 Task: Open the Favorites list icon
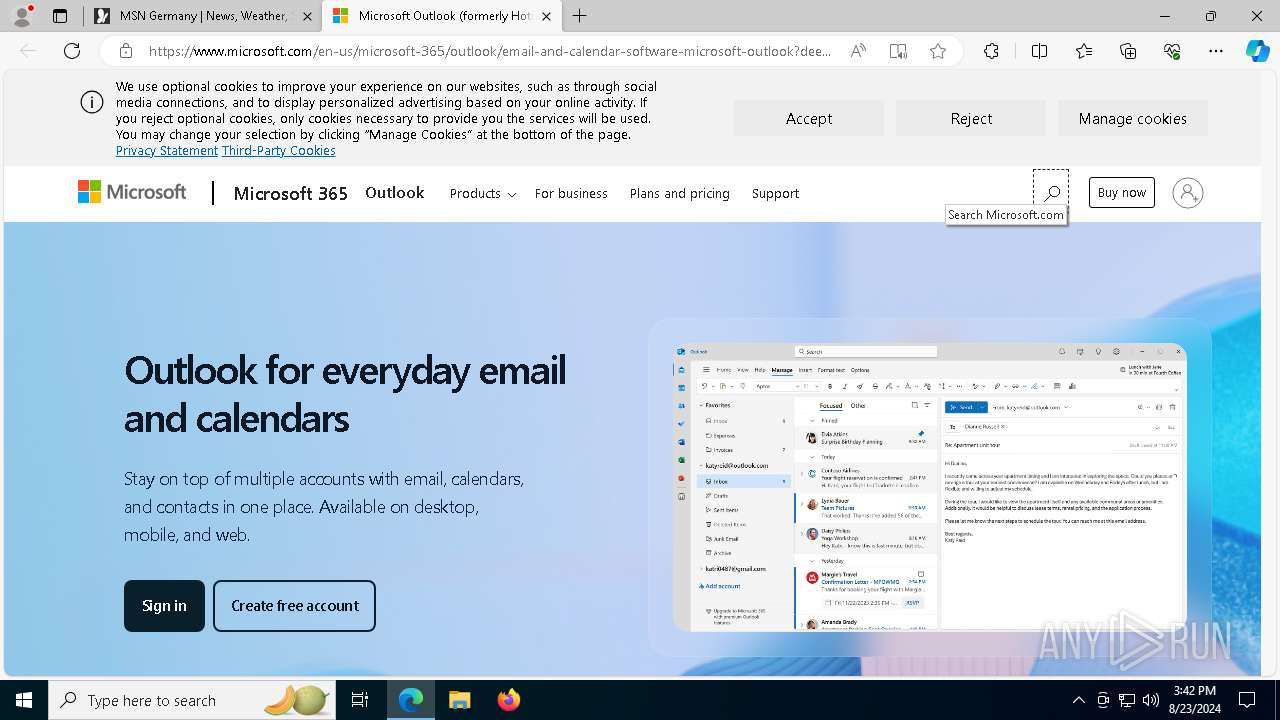(1084, 51)
